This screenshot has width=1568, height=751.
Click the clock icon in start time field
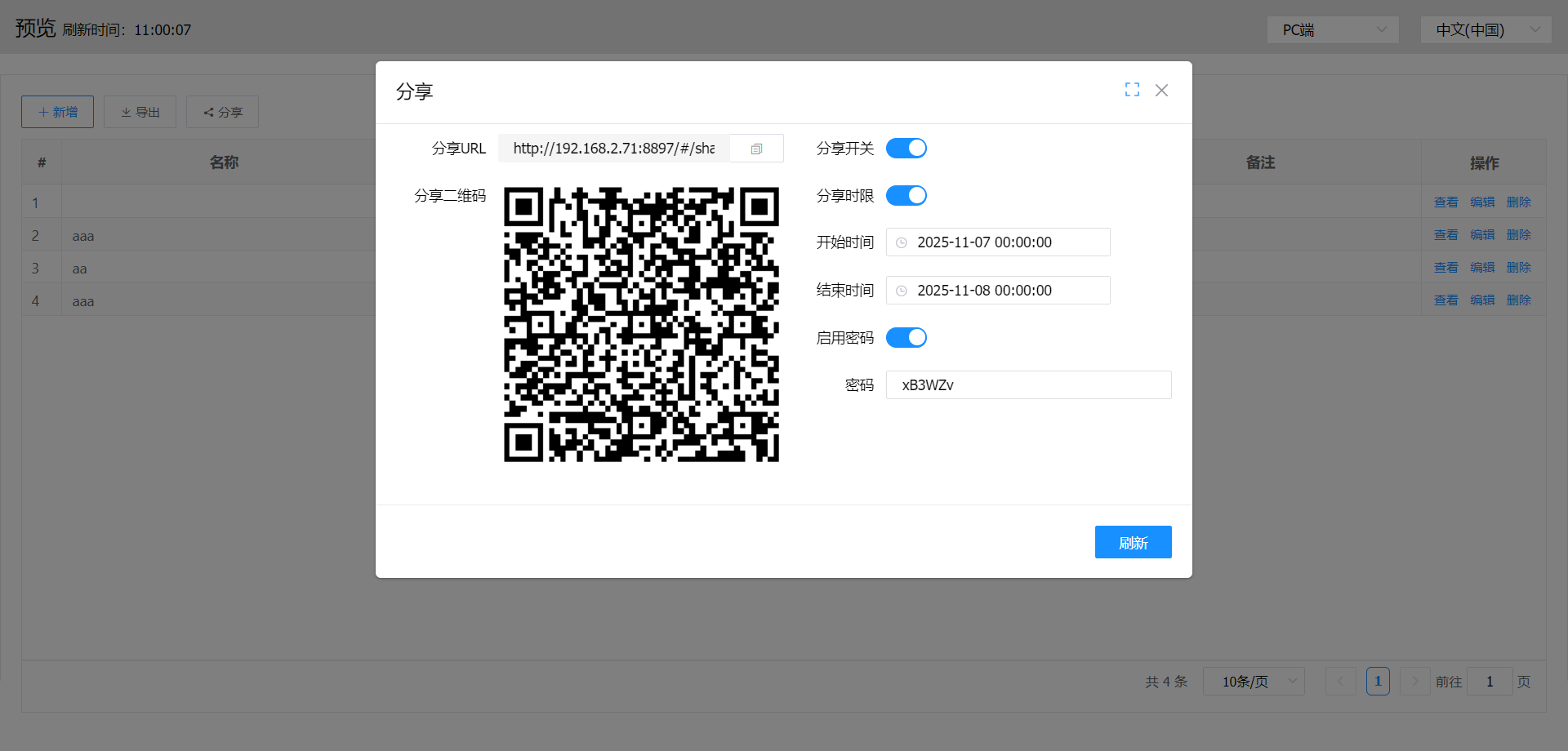[902, 242]
